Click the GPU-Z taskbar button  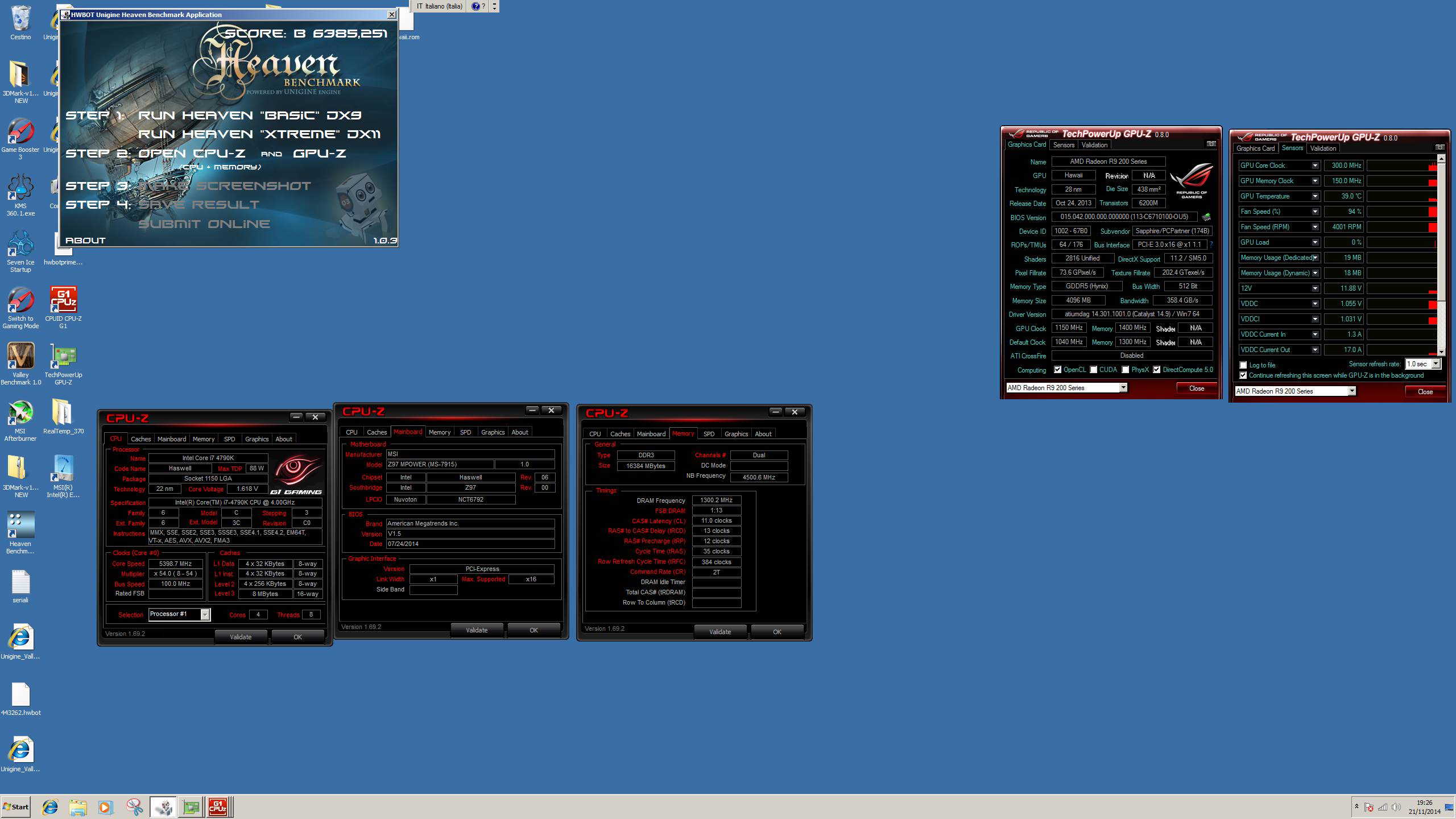[x=191, y=807]
